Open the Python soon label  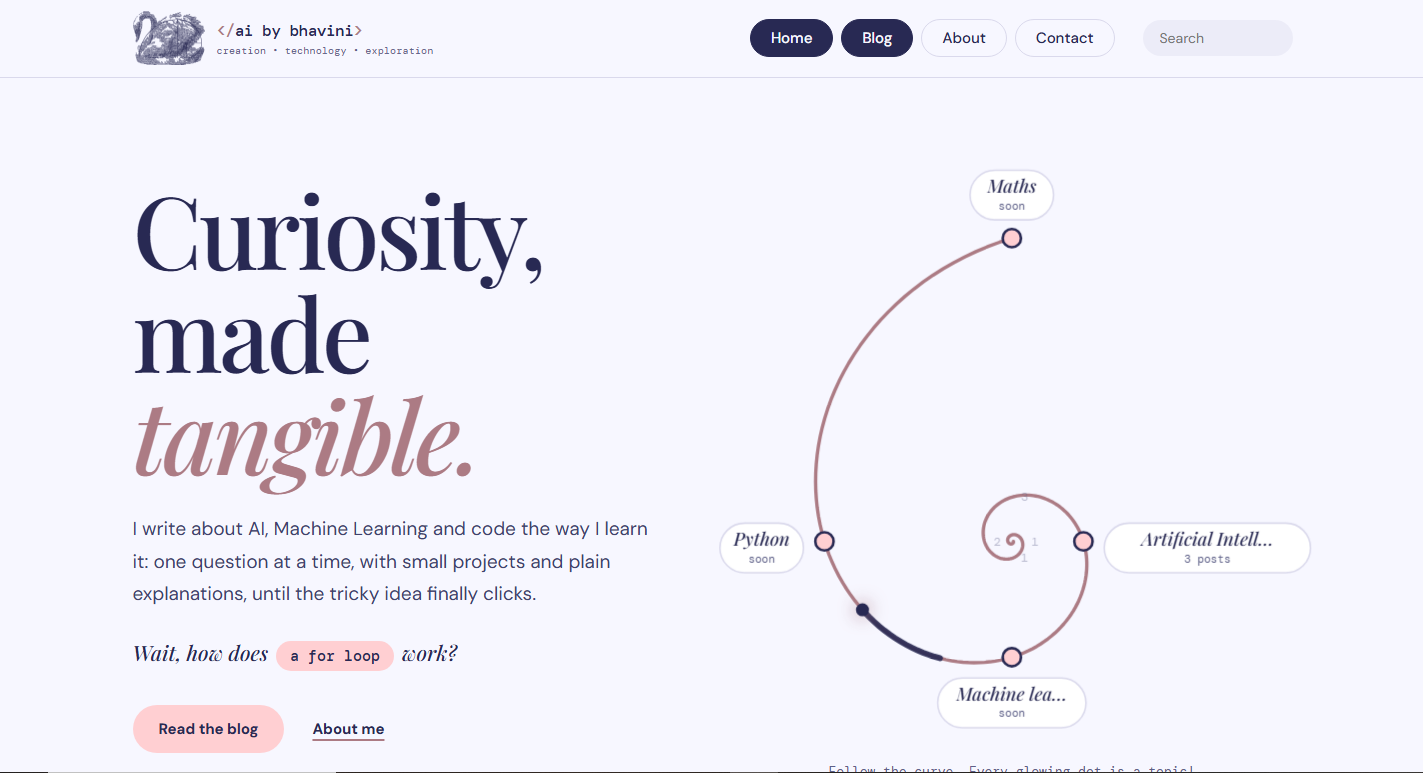[761, 548]
